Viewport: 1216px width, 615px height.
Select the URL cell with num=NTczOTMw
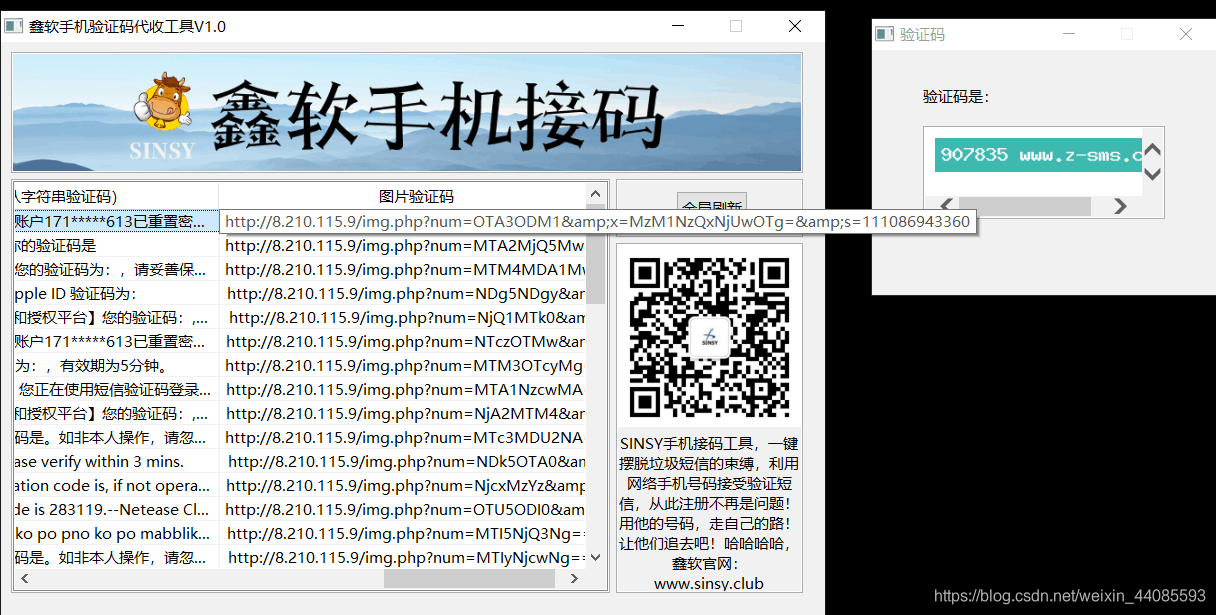(402, 341)
